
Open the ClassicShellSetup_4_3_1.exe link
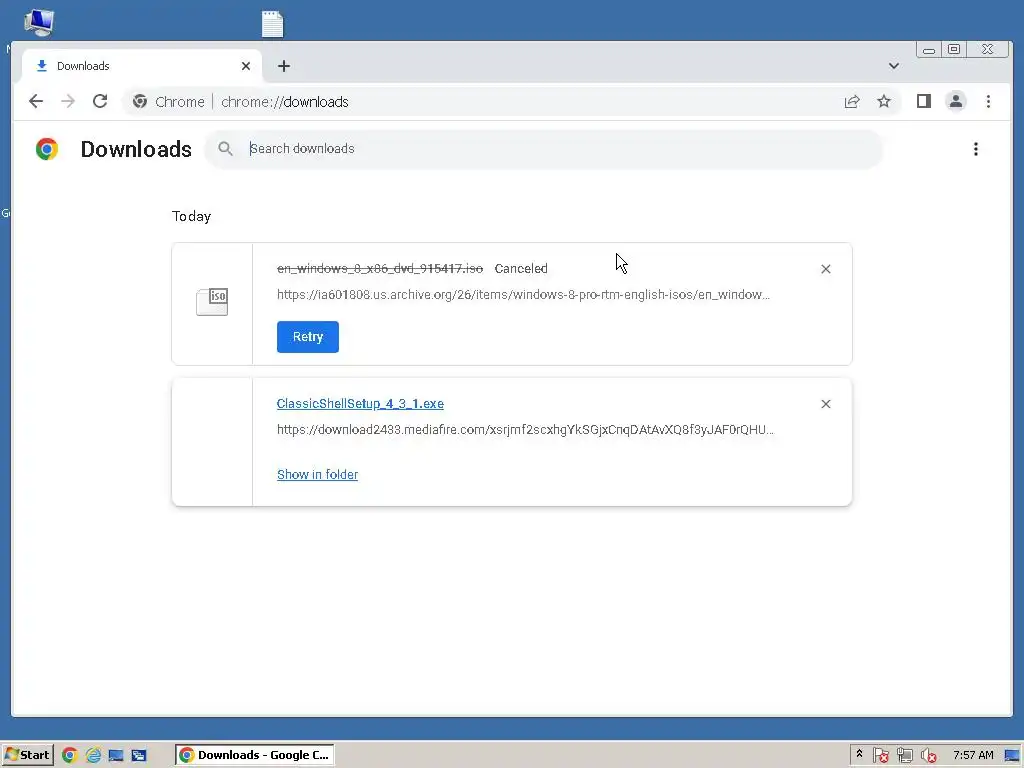click(360, 404)
